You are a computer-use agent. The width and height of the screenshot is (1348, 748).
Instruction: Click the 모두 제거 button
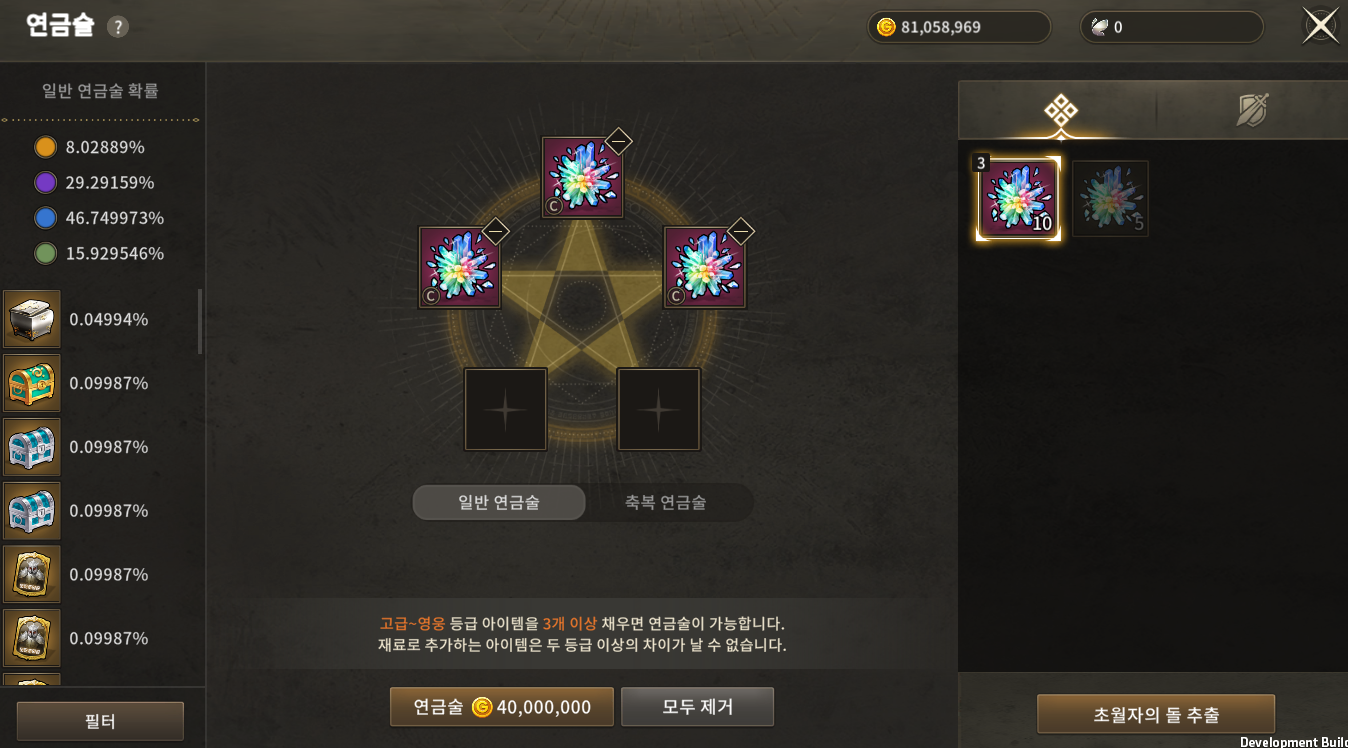(x=698, y=707)
